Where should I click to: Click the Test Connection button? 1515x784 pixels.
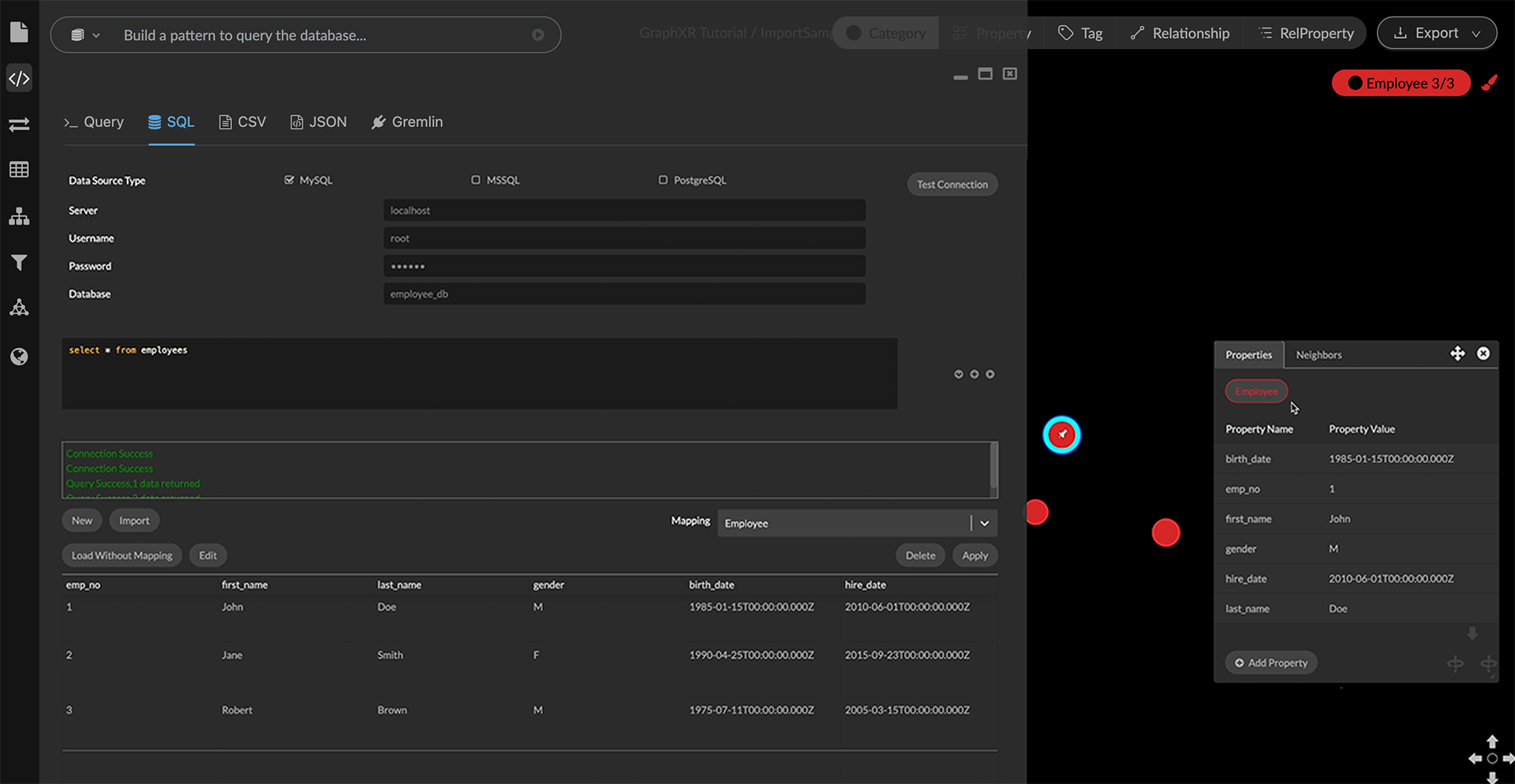[952, 185]
